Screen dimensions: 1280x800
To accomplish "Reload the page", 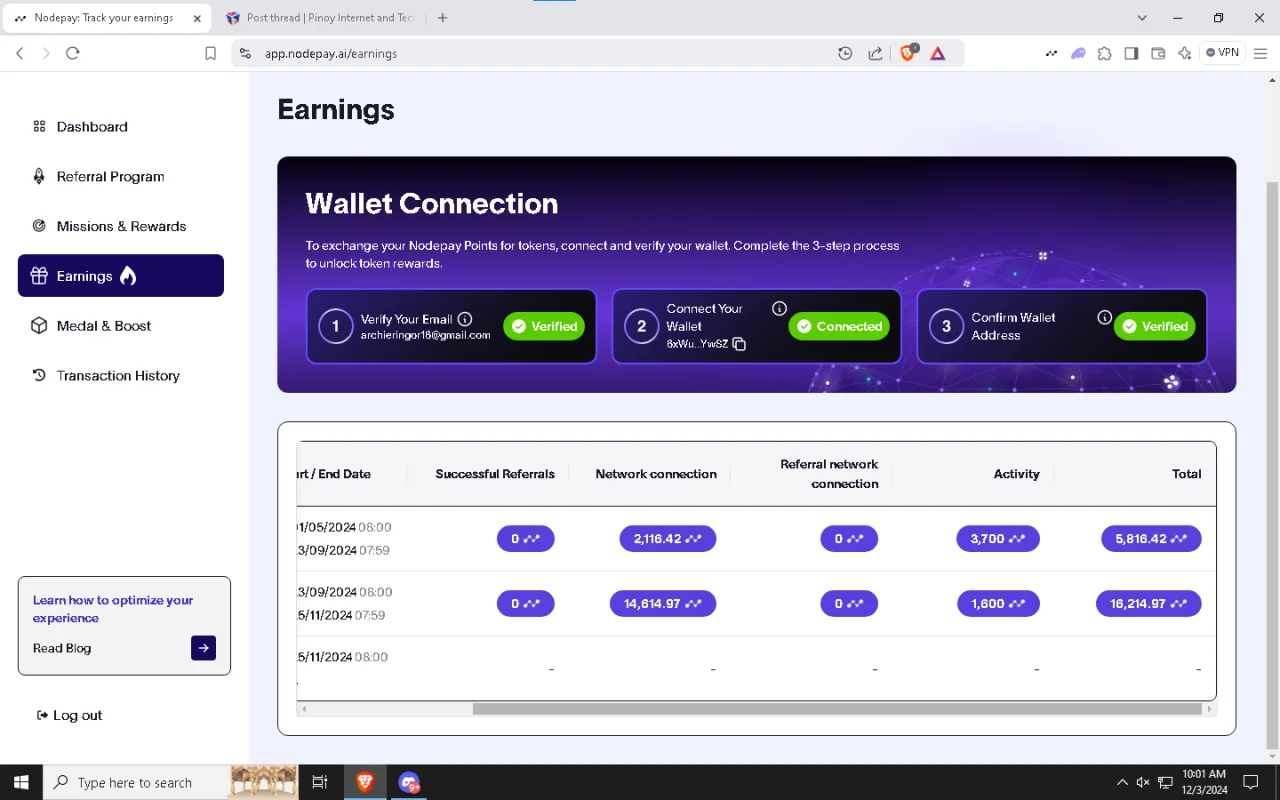I will pos(72,53).
